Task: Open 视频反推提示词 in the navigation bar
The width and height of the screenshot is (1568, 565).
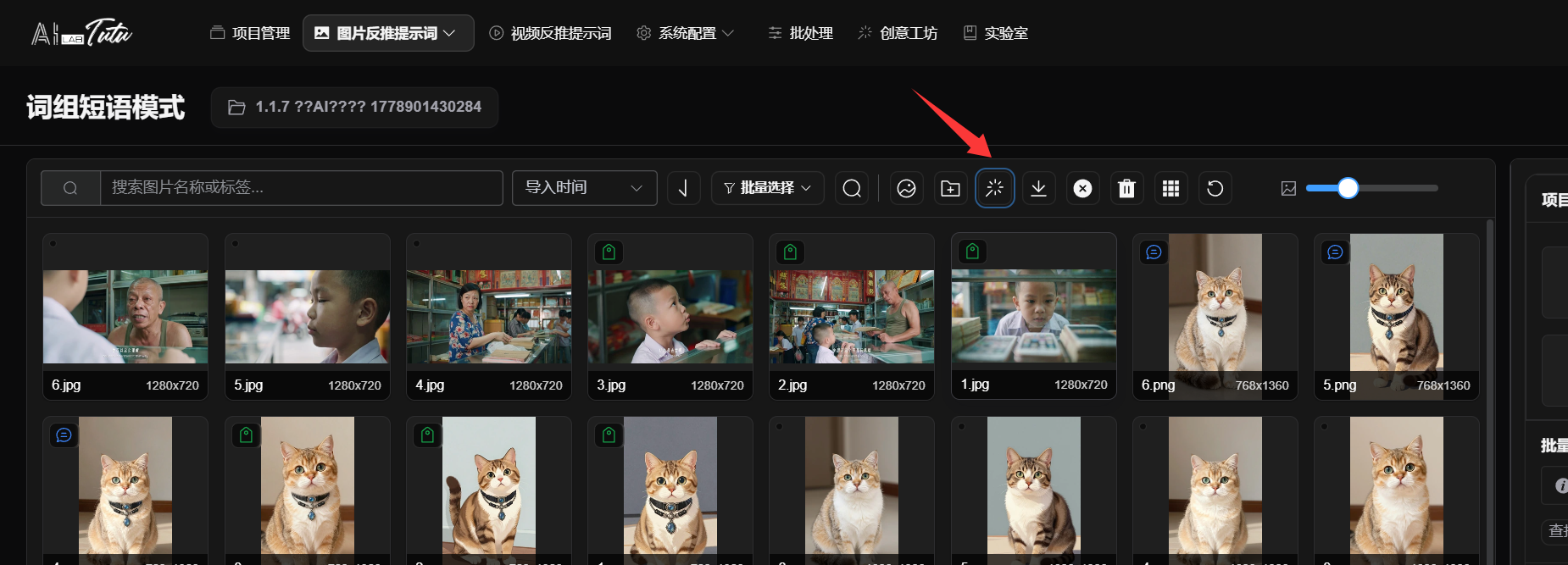Action: tap(551, 33)
